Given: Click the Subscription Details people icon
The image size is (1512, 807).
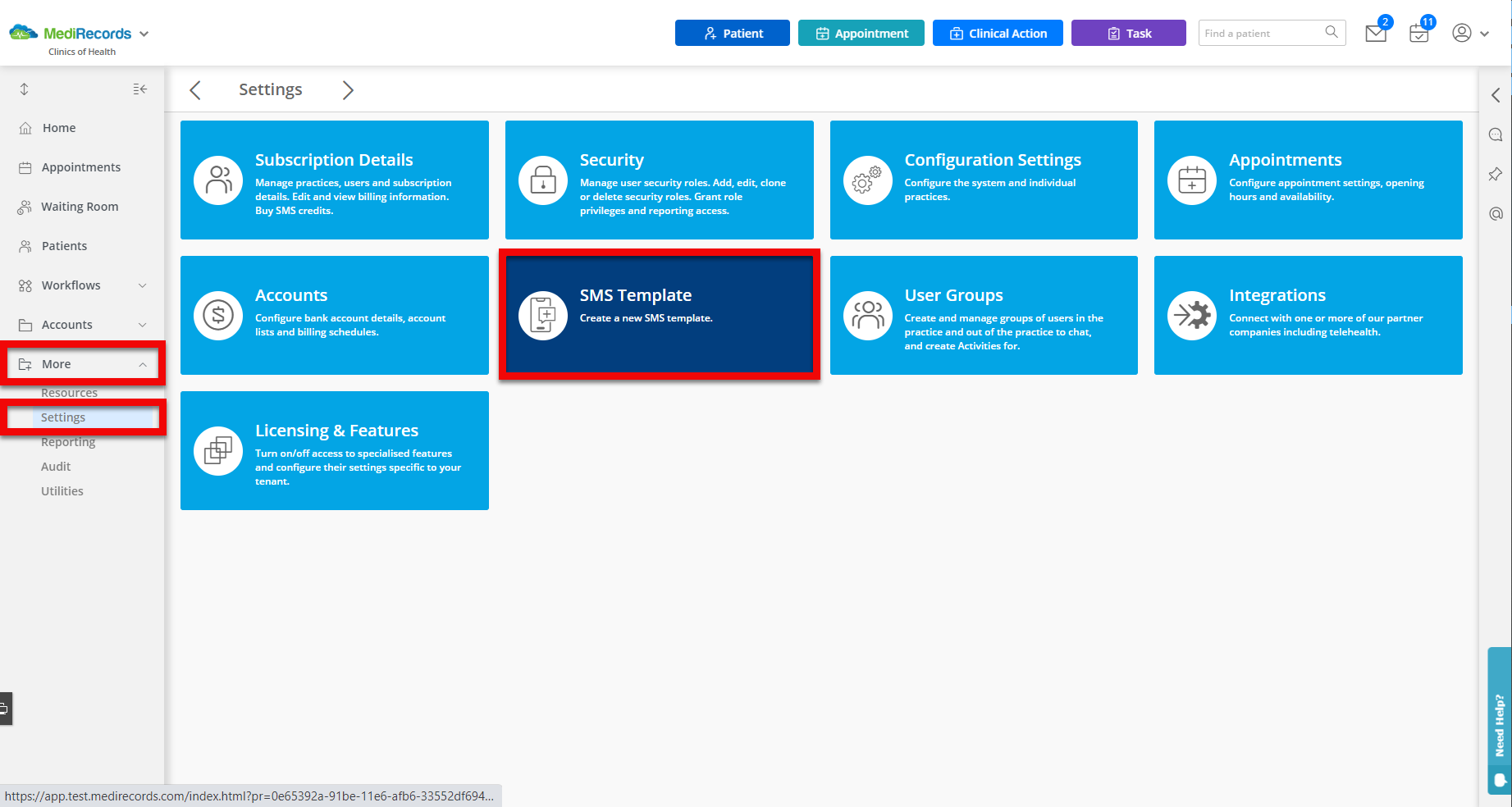Looking at the screenshot, I should pyautogui.click(x=218, y=180).
